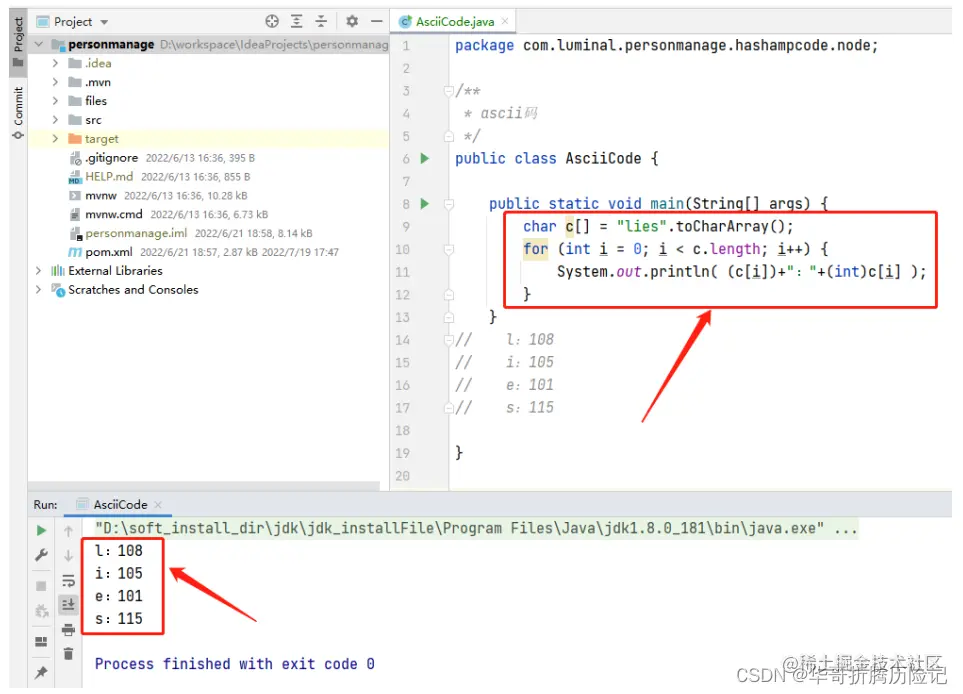Click the Print console output icon

point(68,630)
